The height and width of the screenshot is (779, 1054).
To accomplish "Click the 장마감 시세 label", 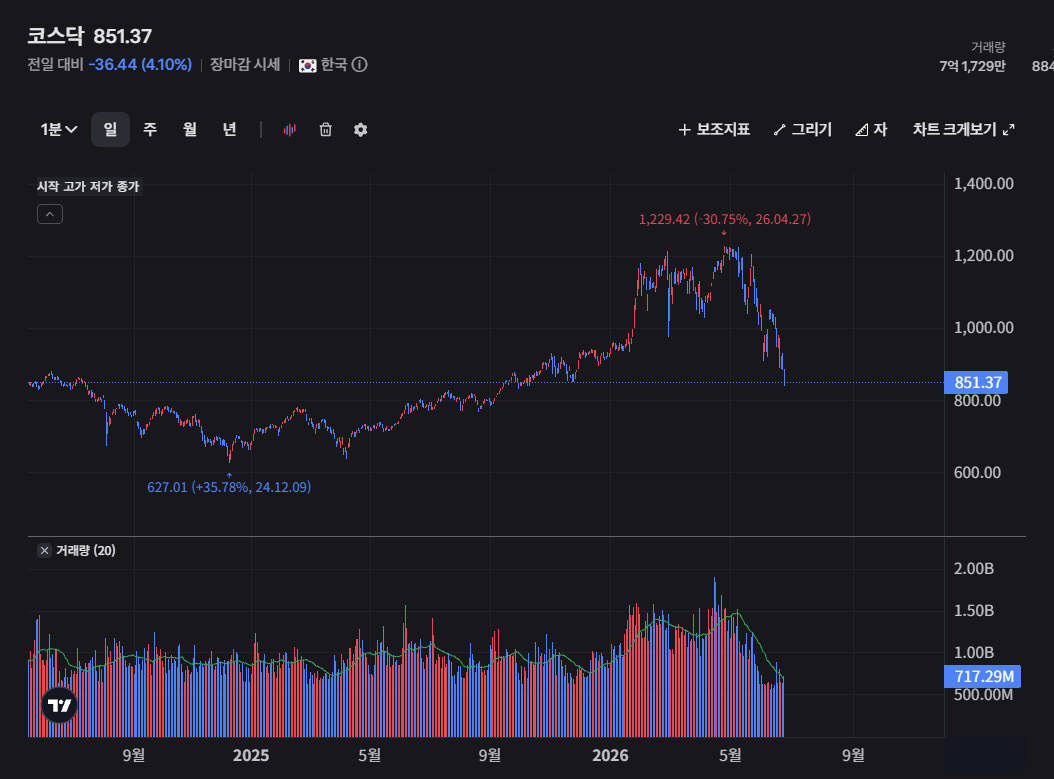I will coord(245,65).
